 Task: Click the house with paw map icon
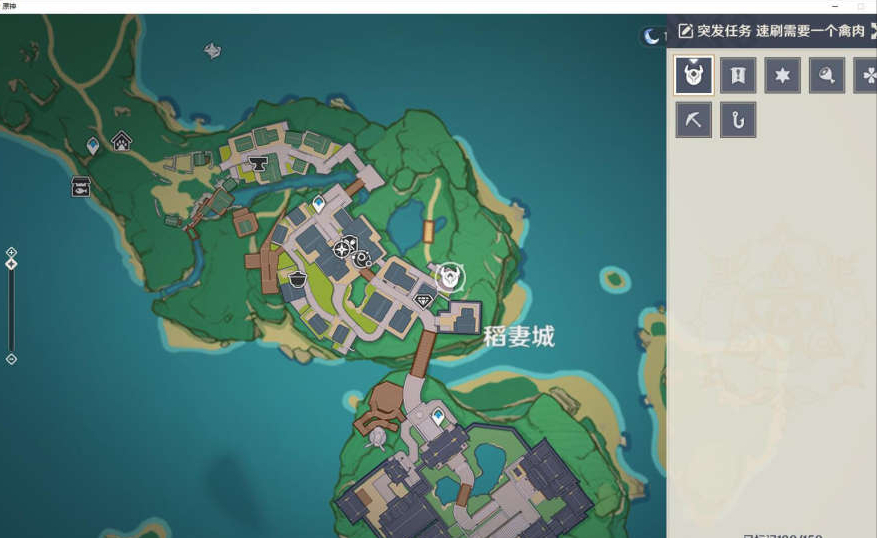[121, 141]
